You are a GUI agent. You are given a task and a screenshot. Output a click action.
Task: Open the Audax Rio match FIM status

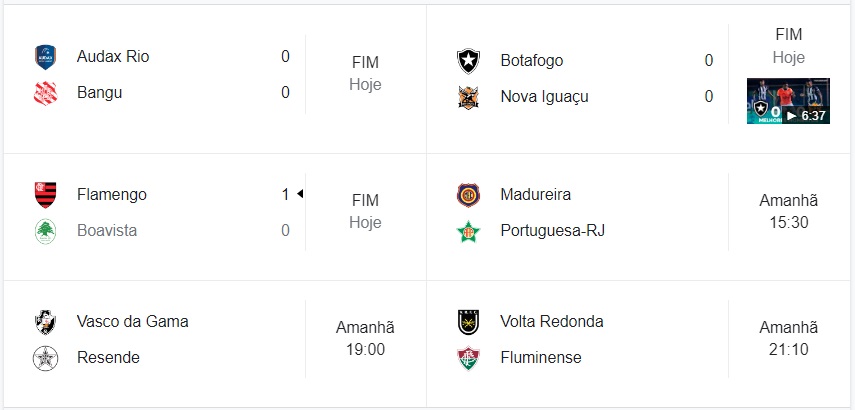coord(365,74)
